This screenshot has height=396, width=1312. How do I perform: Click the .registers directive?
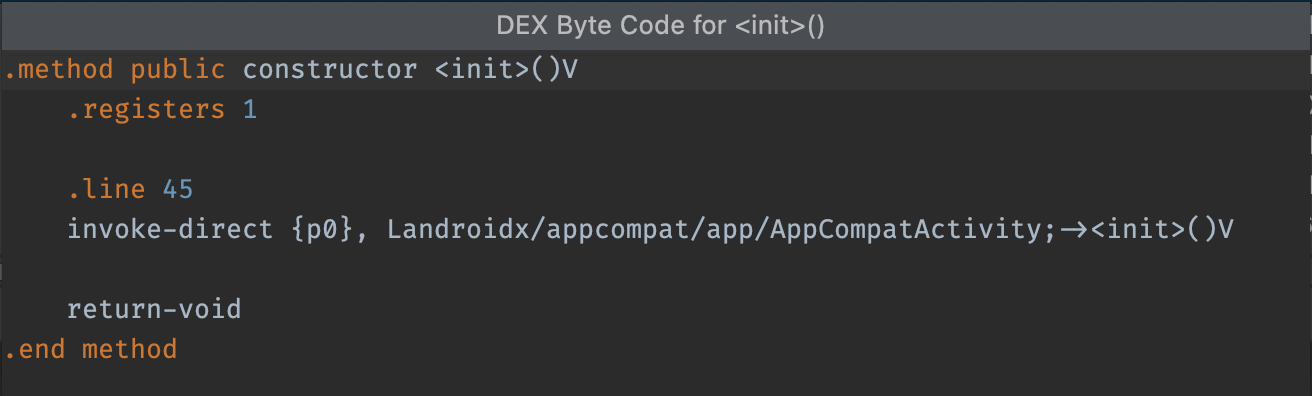[x=146, y=110]
